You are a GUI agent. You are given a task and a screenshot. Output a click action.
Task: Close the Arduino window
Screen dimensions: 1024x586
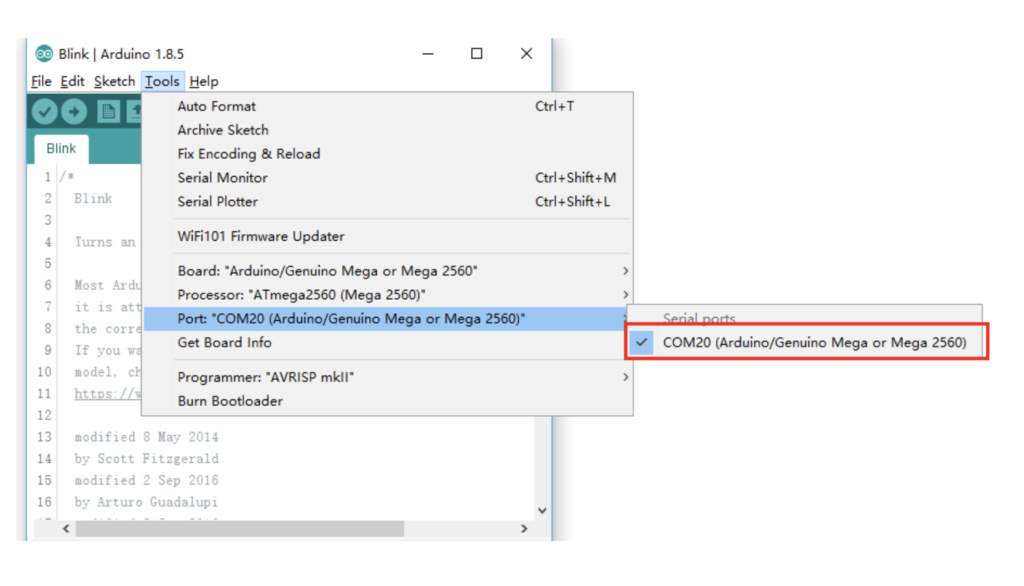pyautogui.click(x=526, y=54)
